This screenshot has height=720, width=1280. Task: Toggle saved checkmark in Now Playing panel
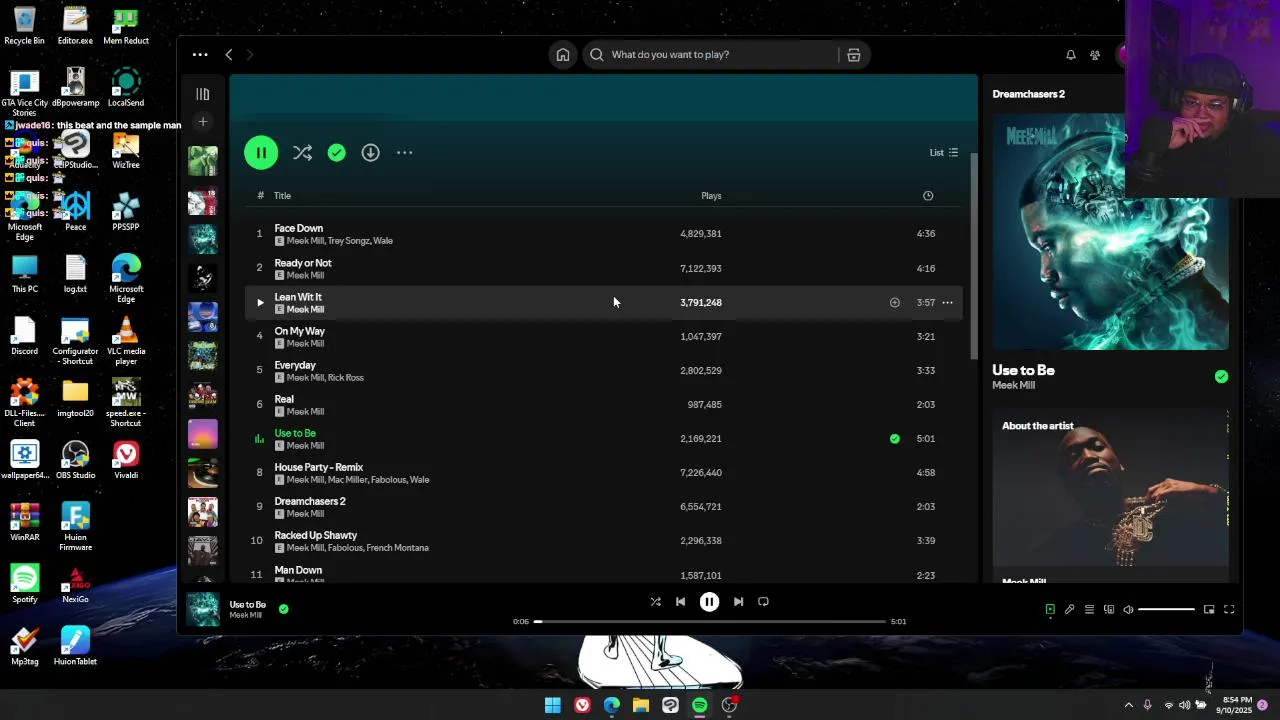pyautogui.click(x=1221, y=377)
